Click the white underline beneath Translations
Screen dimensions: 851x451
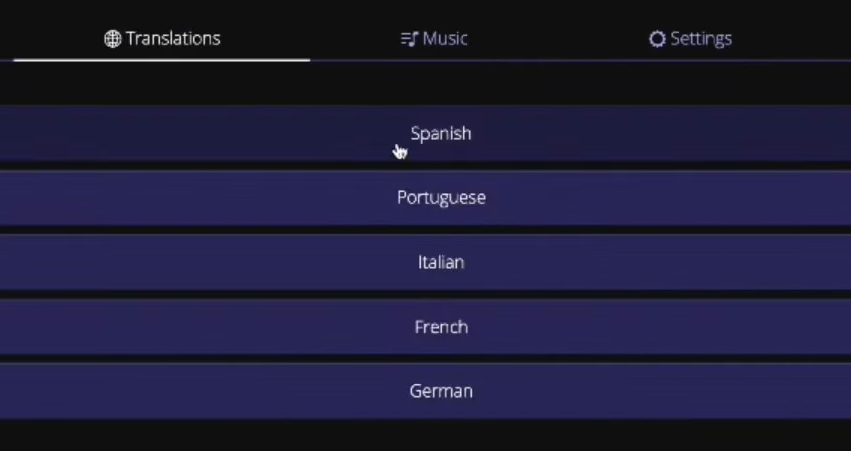pos(162,60)
